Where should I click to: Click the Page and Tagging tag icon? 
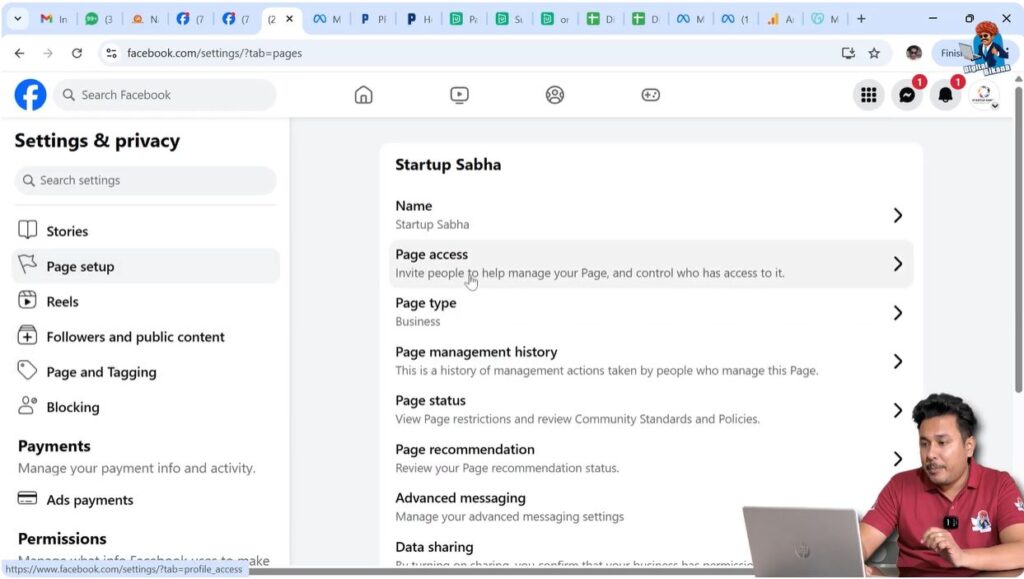coord(27,370)
